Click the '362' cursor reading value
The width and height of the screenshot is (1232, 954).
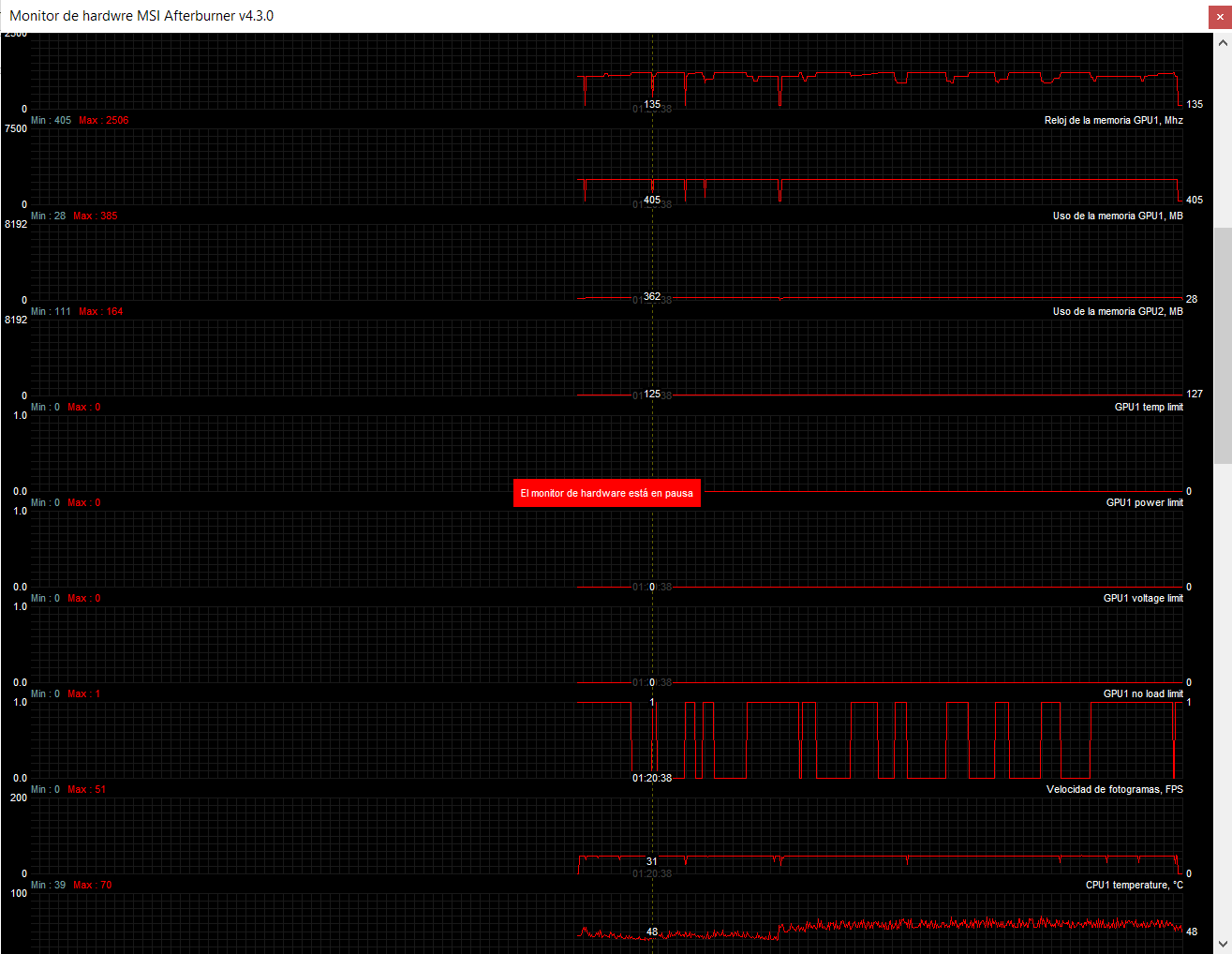coord(652,296)
